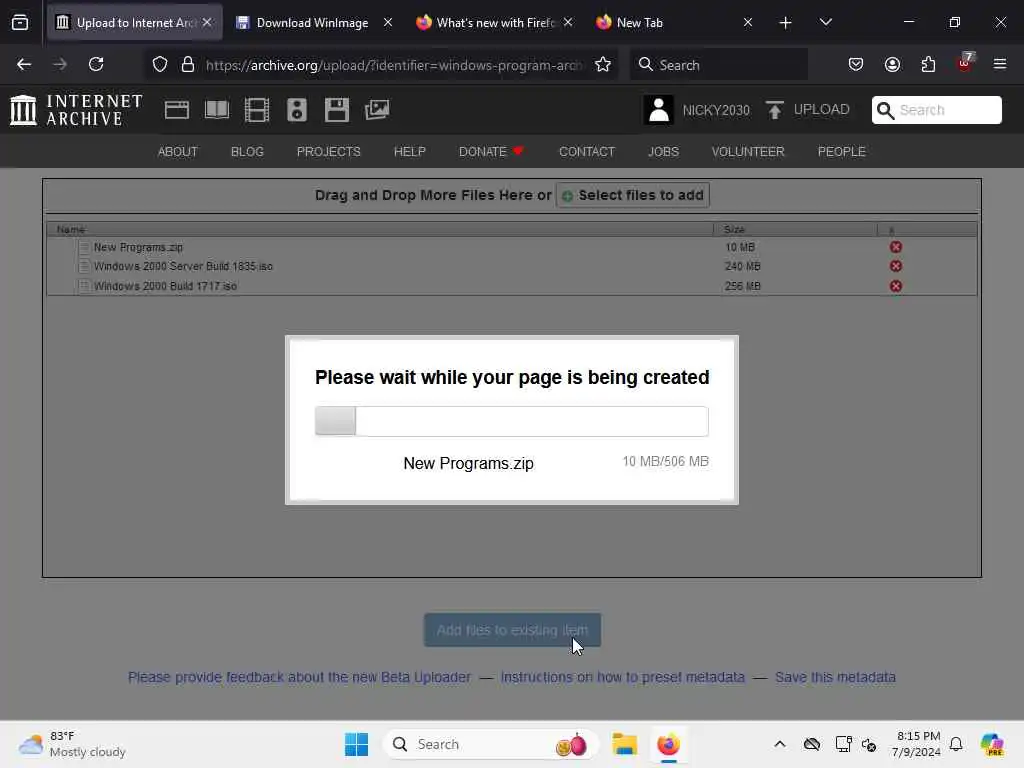Open the PEOPLE menu item
The height and width of the screenshot is (768, 1024).
[842, 152]
